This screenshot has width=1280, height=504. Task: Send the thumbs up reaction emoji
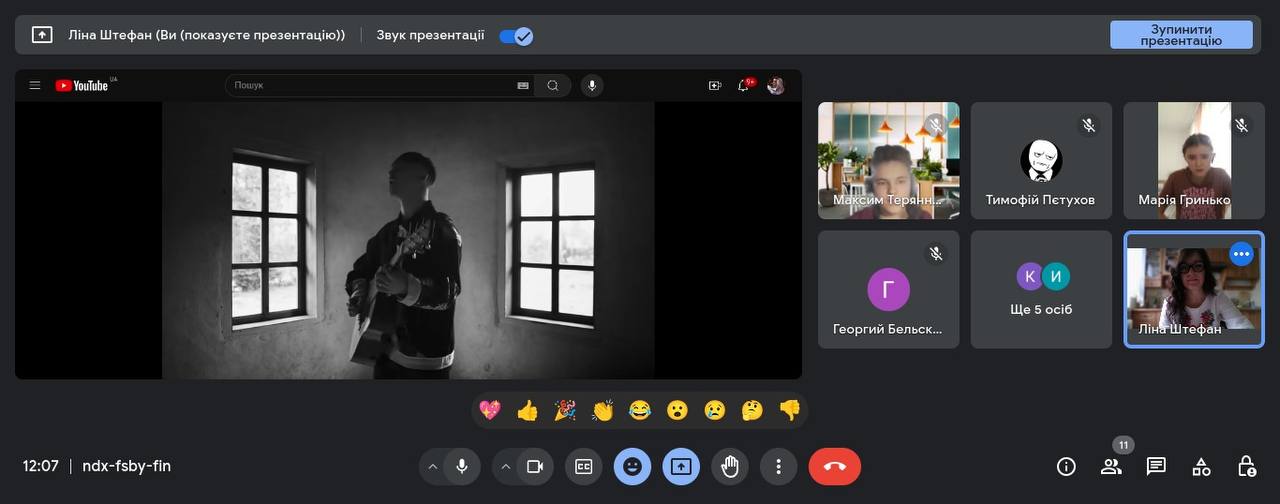(527, 410)
